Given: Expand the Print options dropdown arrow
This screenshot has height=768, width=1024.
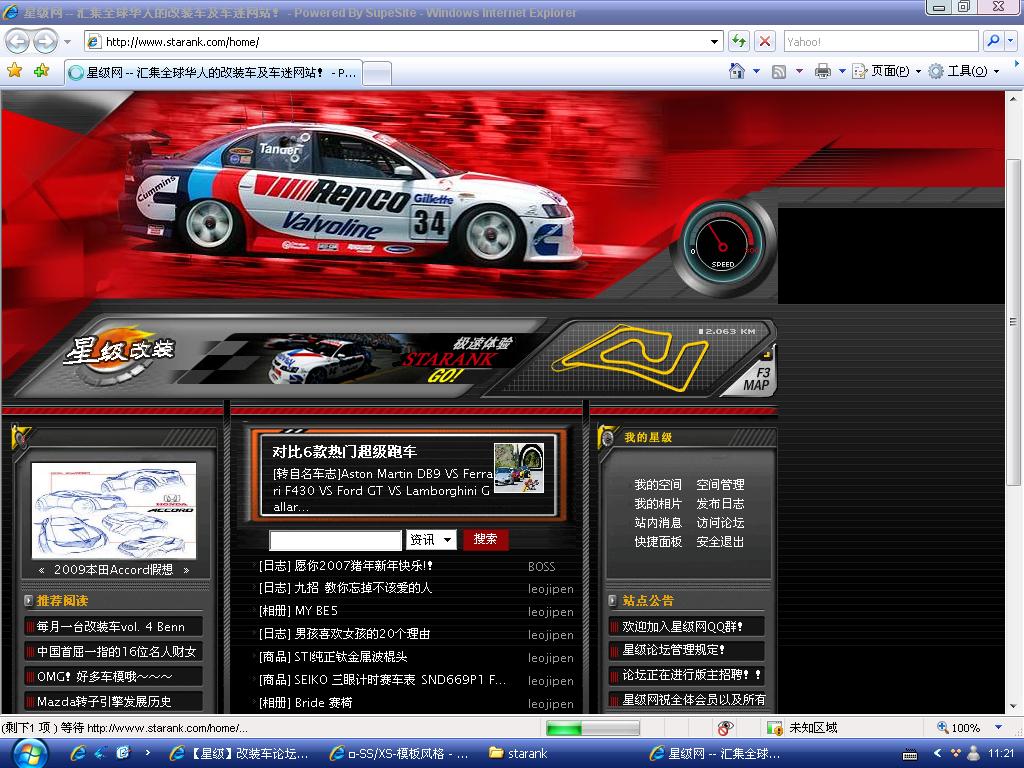Looking at the screenshot, I should point(842,71).
